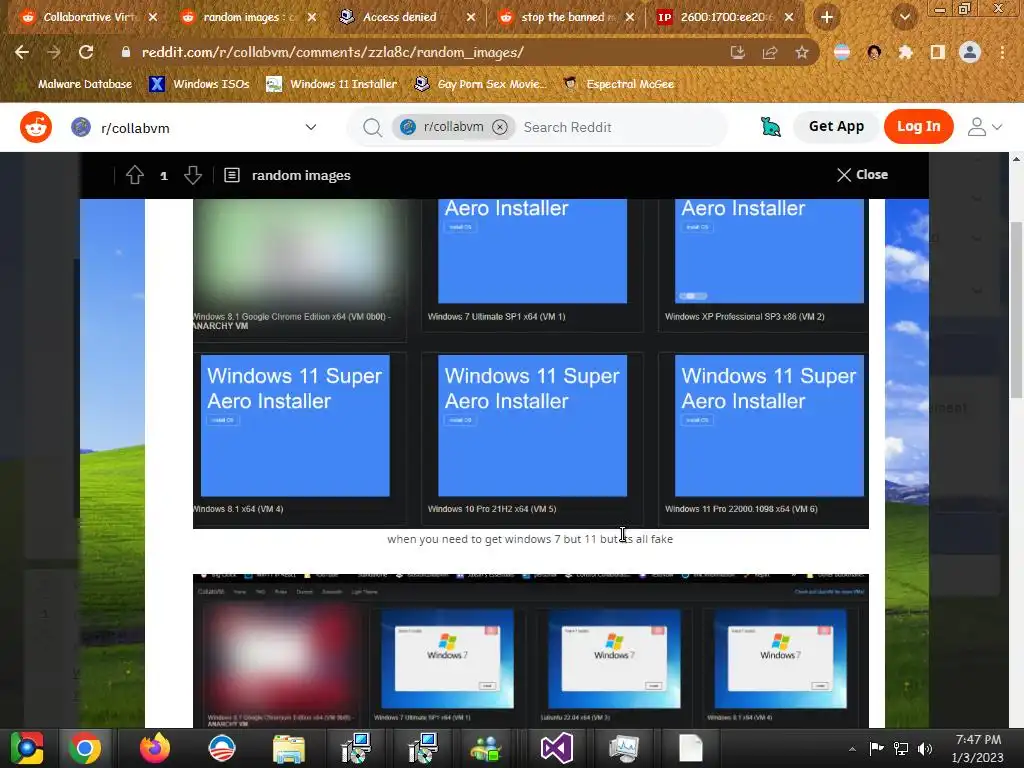Screen dimensions: 1024x768
Task: Remove the r/collabvm search filter
Action: click(x=500, y=127)
